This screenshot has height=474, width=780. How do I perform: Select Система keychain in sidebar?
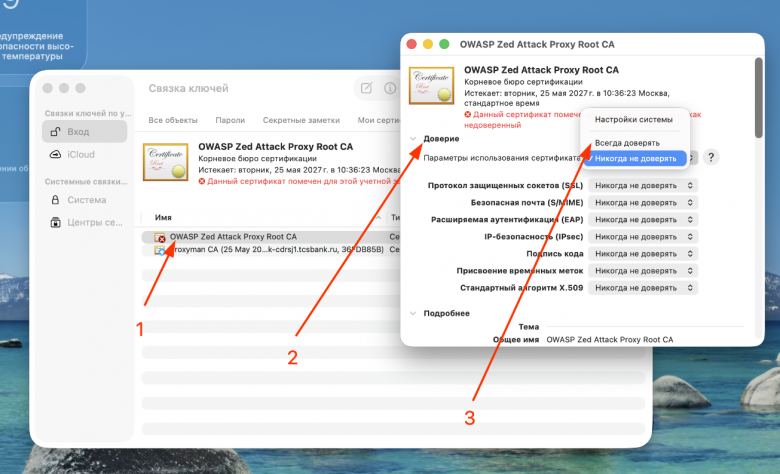(x=85, y=200)
